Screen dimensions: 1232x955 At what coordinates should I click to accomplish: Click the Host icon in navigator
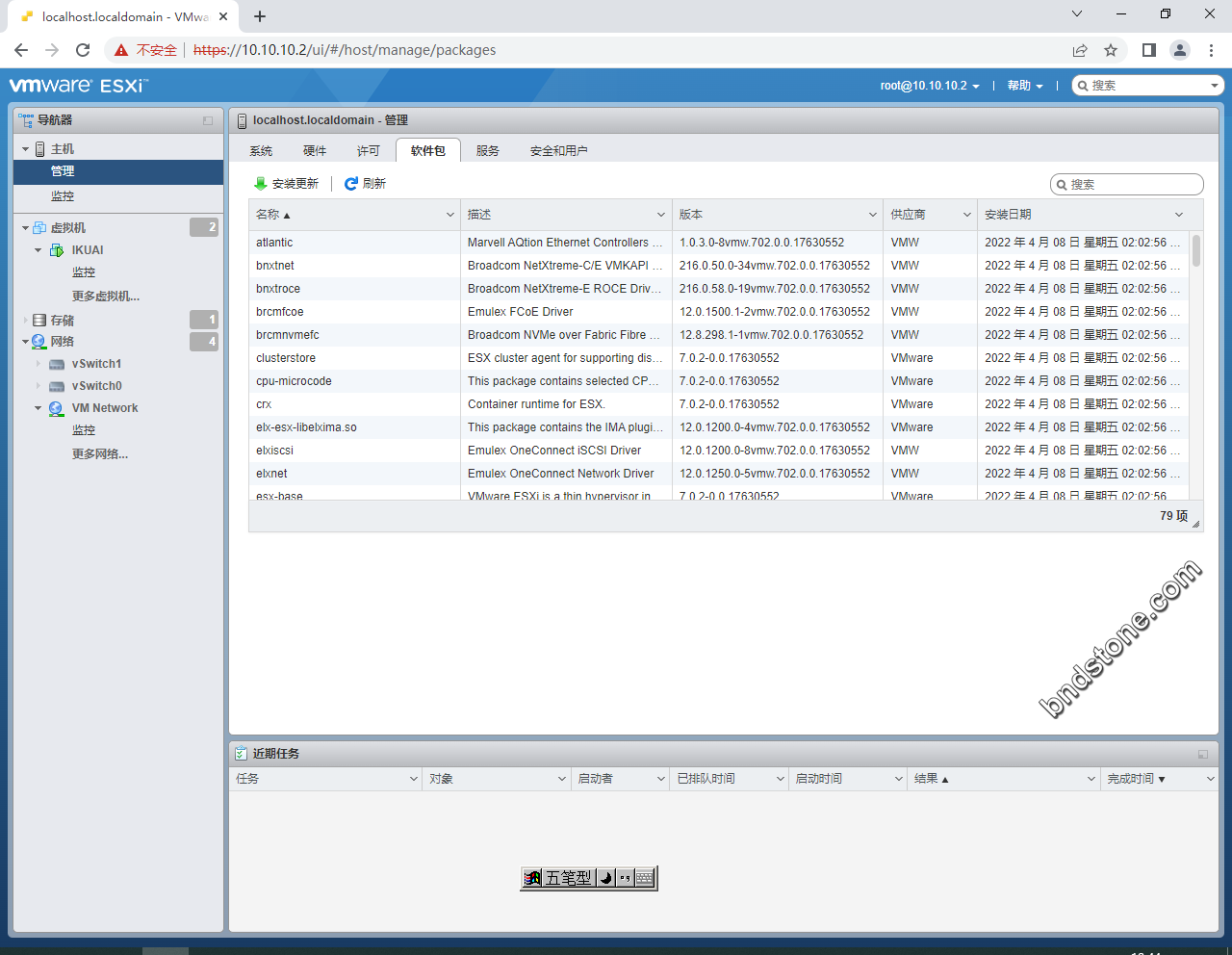tap(40, 149)
